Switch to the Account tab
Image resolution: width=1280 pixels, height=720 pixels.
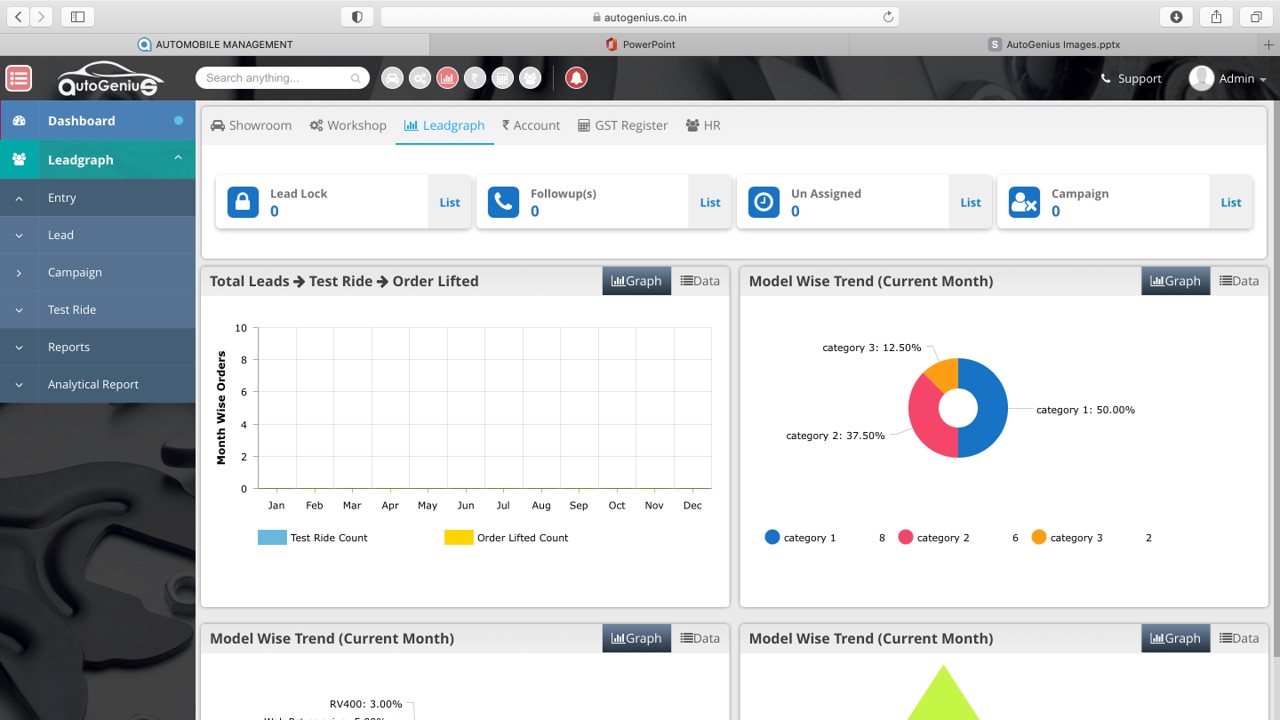[x=531, y=125]
